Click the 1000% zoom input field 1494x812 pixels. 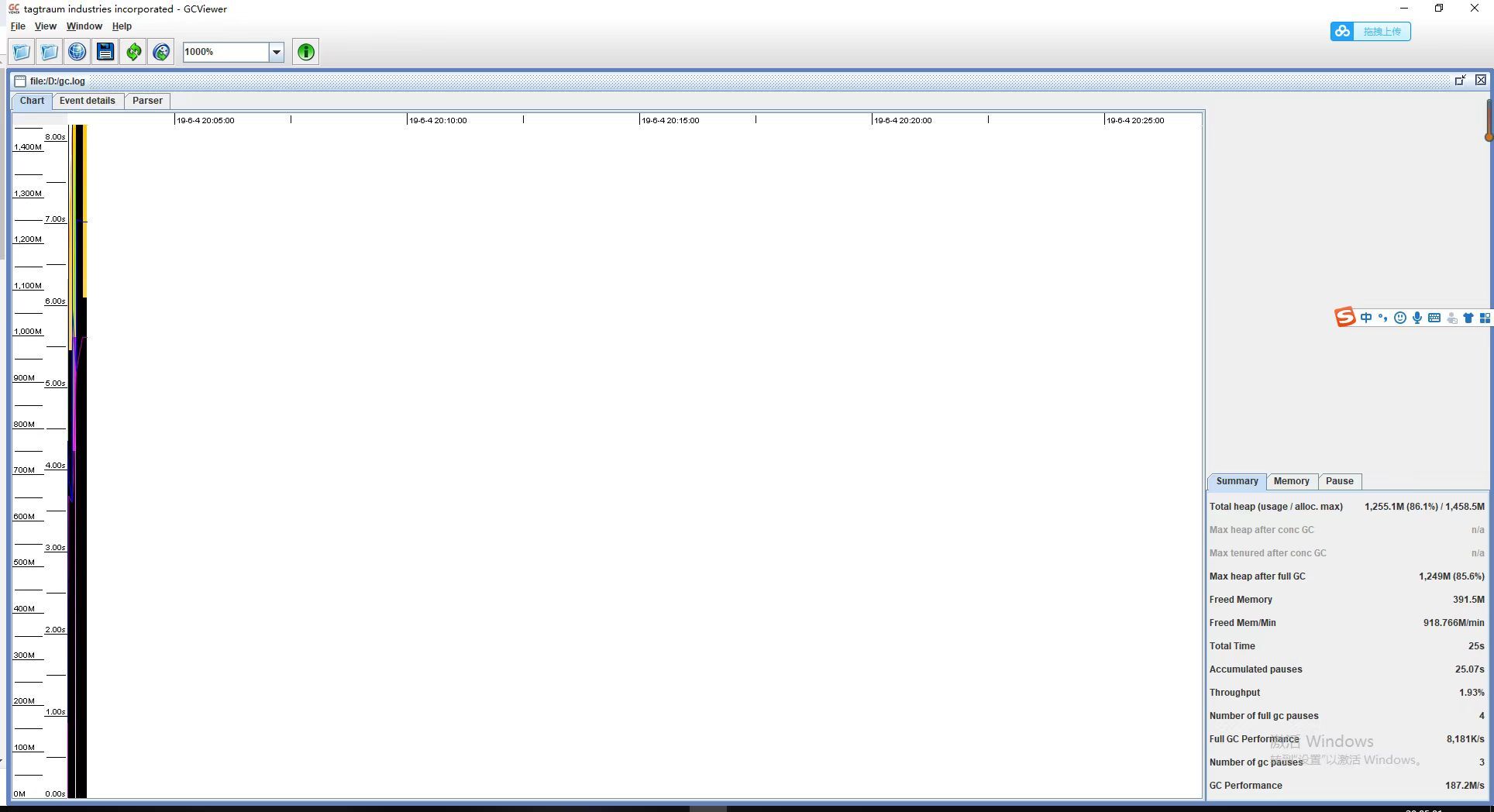coord(225,52)
